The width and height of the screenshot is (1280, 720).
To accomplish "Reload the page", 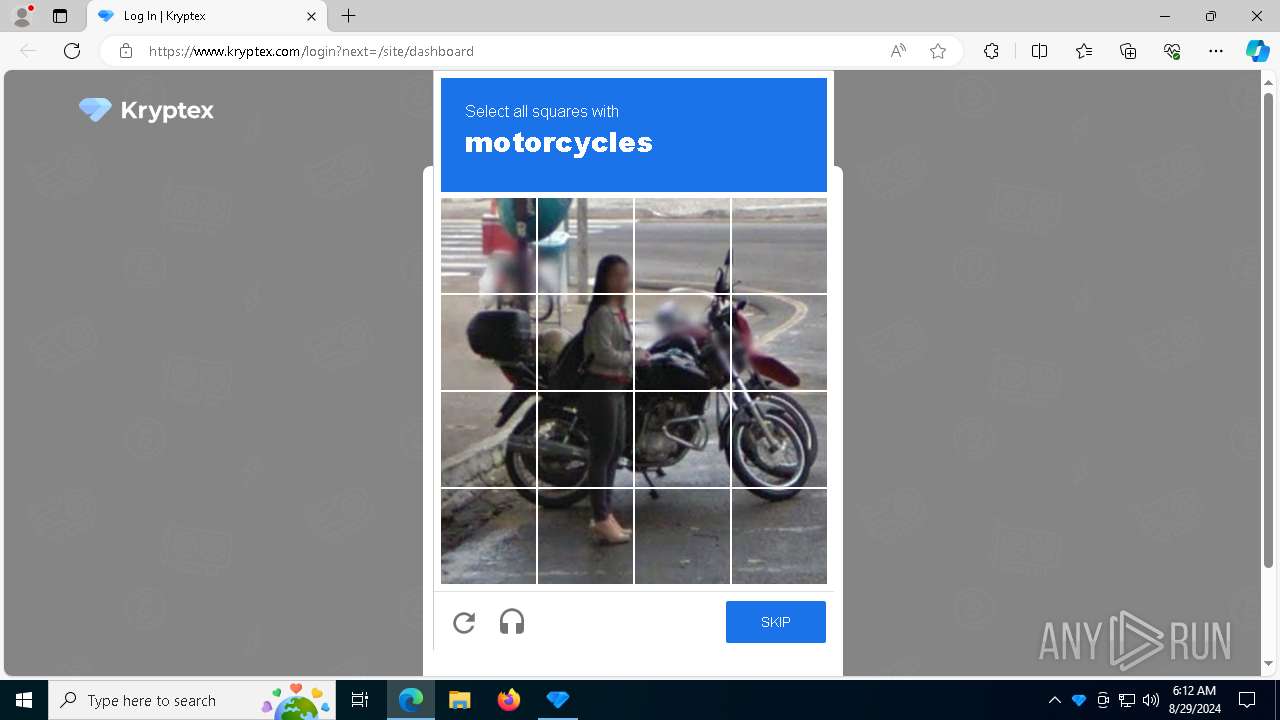I will click(72, 51).
